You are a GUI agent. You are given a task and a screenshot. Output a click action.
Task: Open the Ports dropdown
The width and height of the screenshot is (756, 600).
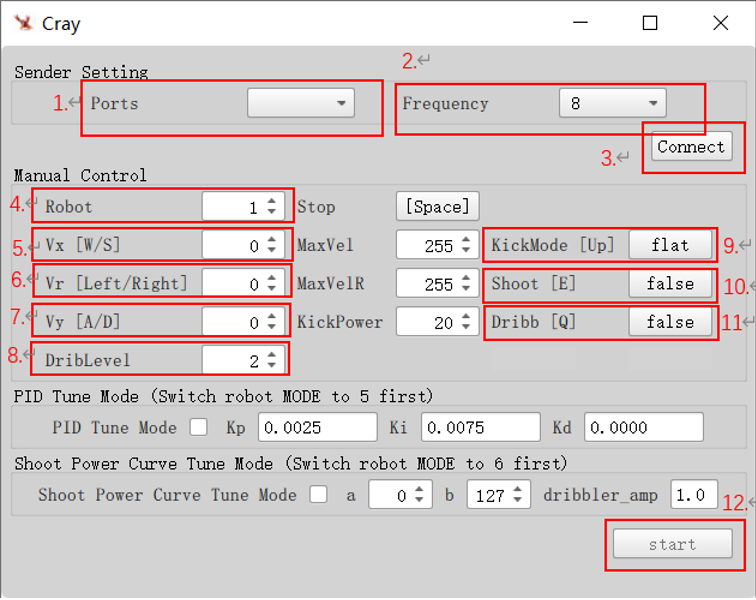click(301, 103)
